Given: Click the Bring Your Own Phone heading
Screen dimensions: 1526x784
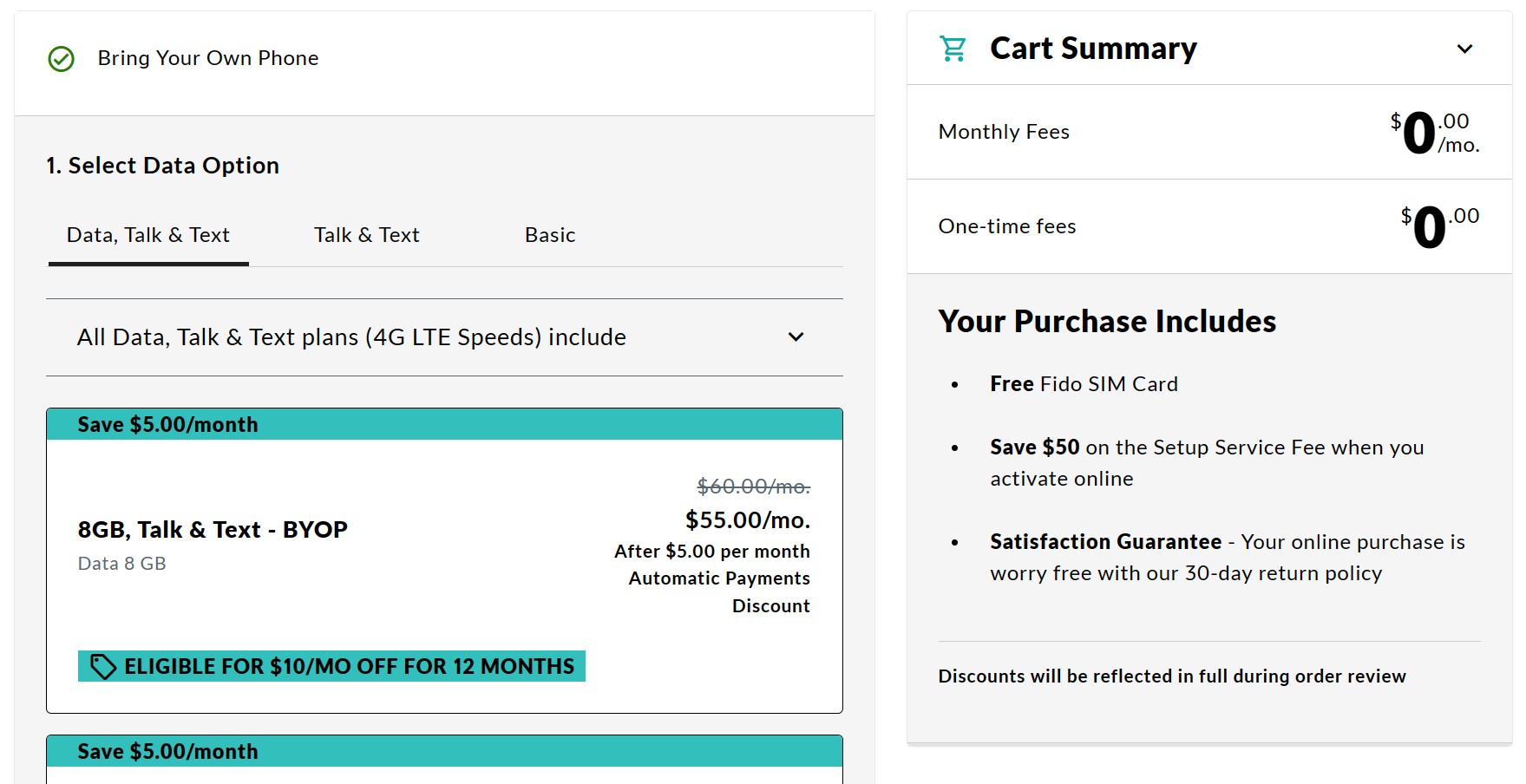Looking at the screenshot, I should coord(207,58).
